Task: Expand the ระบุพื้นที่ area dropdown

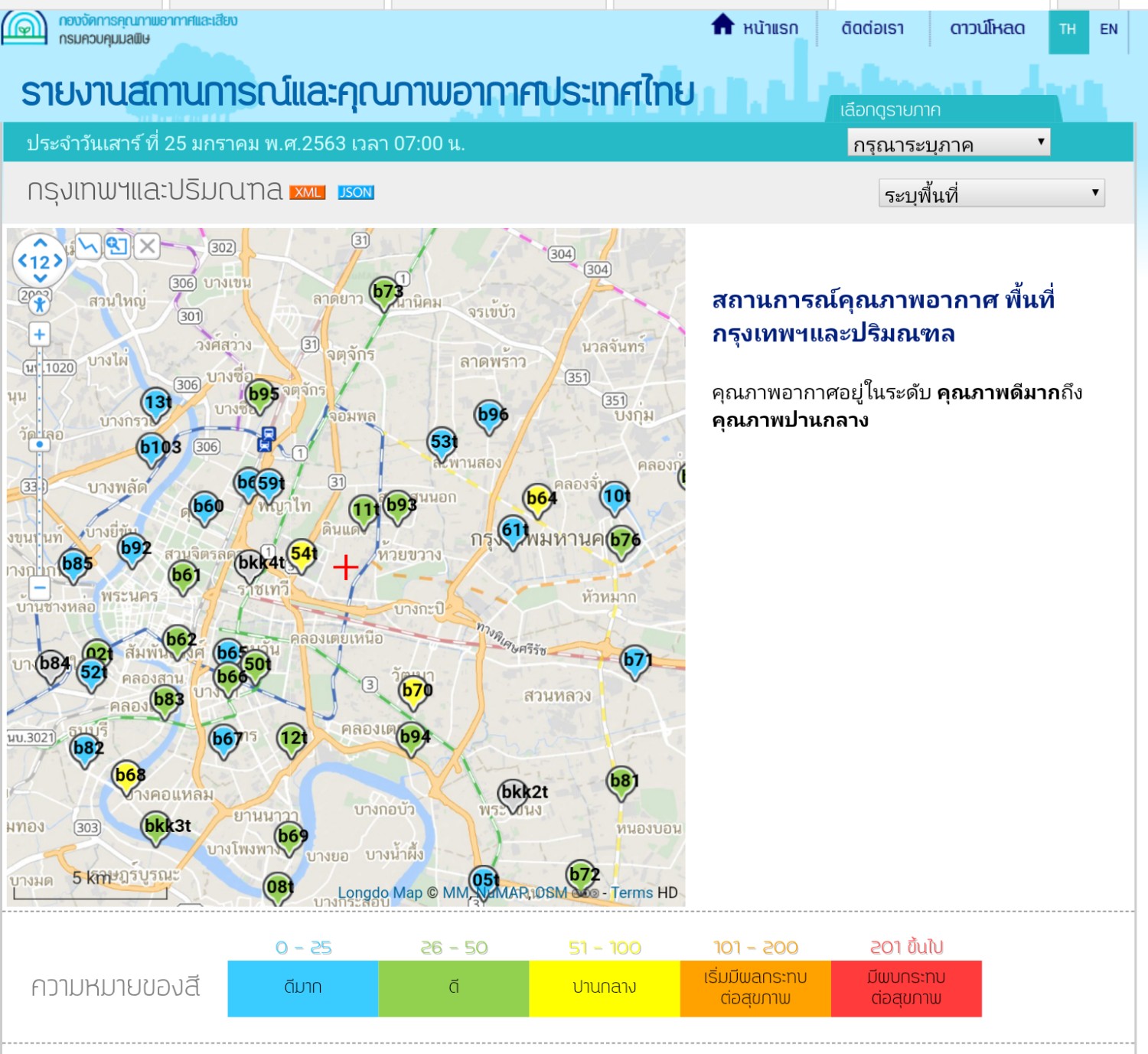Action: point(992,193)
